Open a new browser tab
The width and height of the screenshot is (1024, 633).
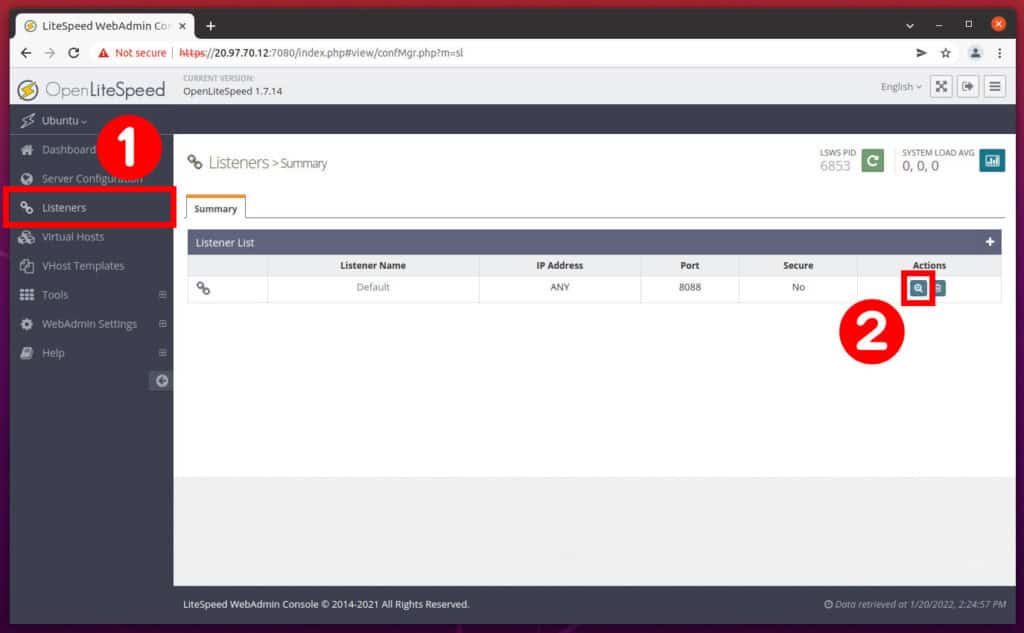210,26
